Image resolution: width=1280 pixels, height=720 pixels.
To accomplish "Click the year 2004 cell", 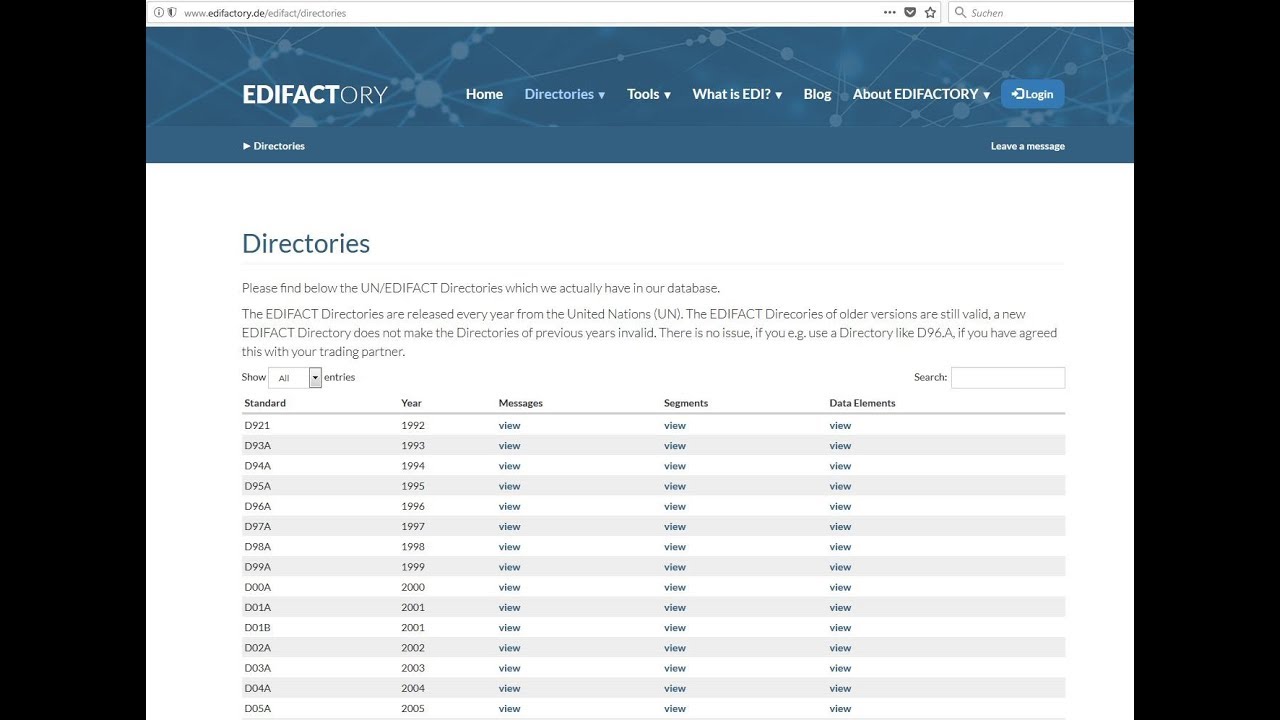I will coord(413,688).
